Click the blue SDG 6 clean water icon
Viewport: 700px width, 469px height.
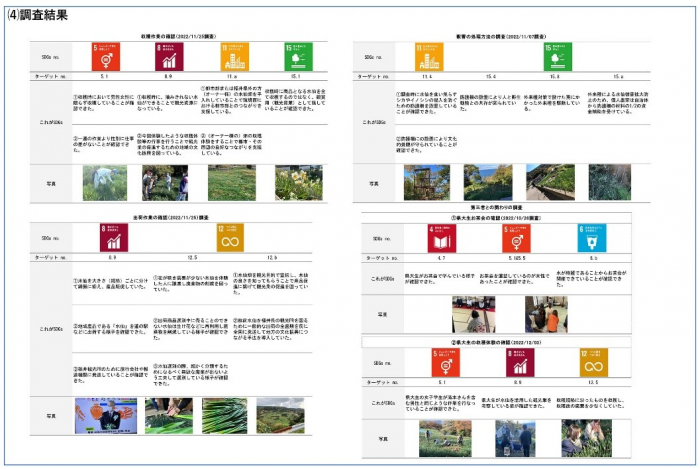[x=592, y=238]
